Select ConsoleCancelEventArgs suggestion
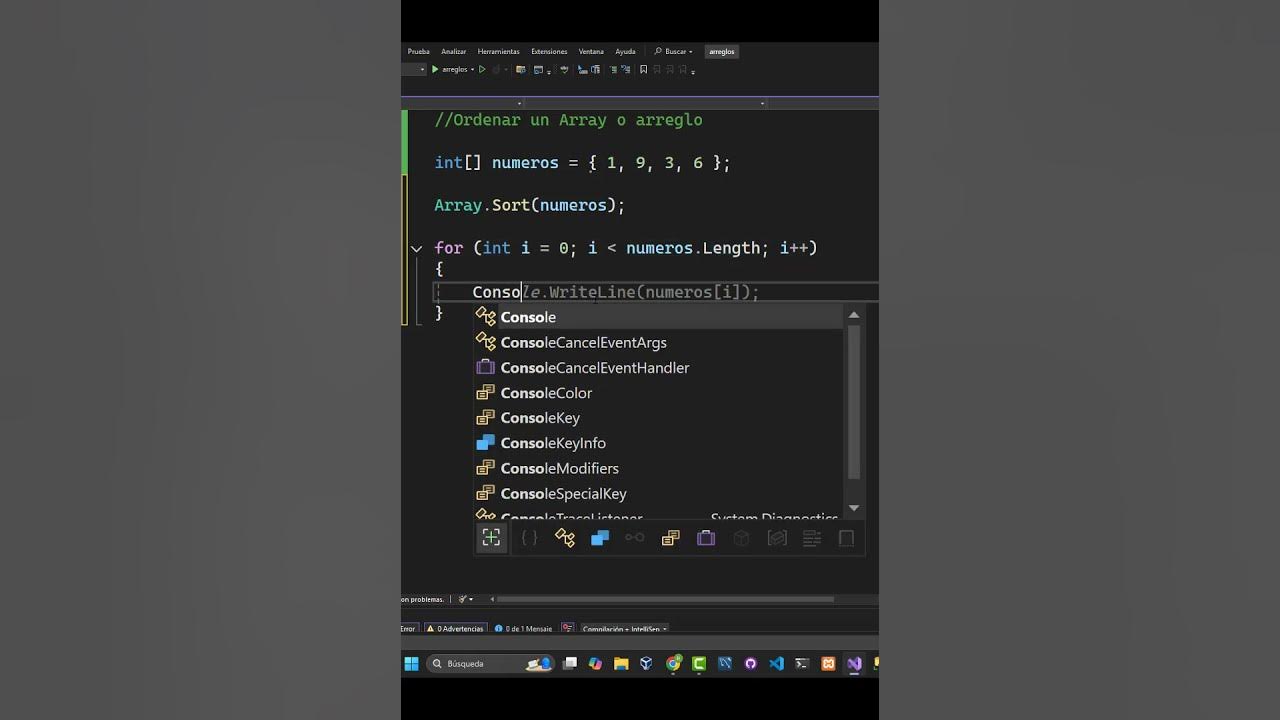 (x=658, y=342)
